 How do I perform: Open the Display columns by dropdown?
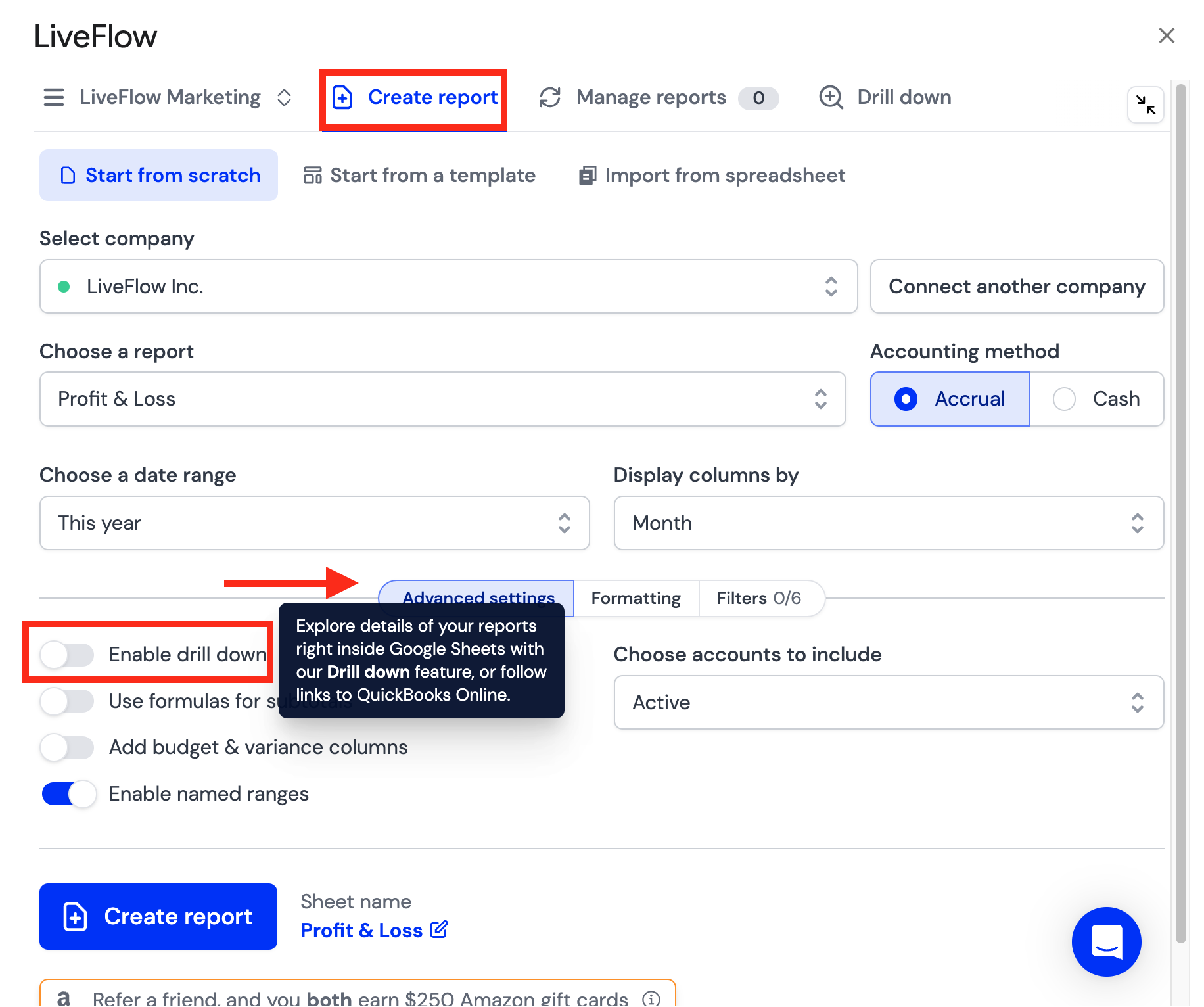point(889,523)
